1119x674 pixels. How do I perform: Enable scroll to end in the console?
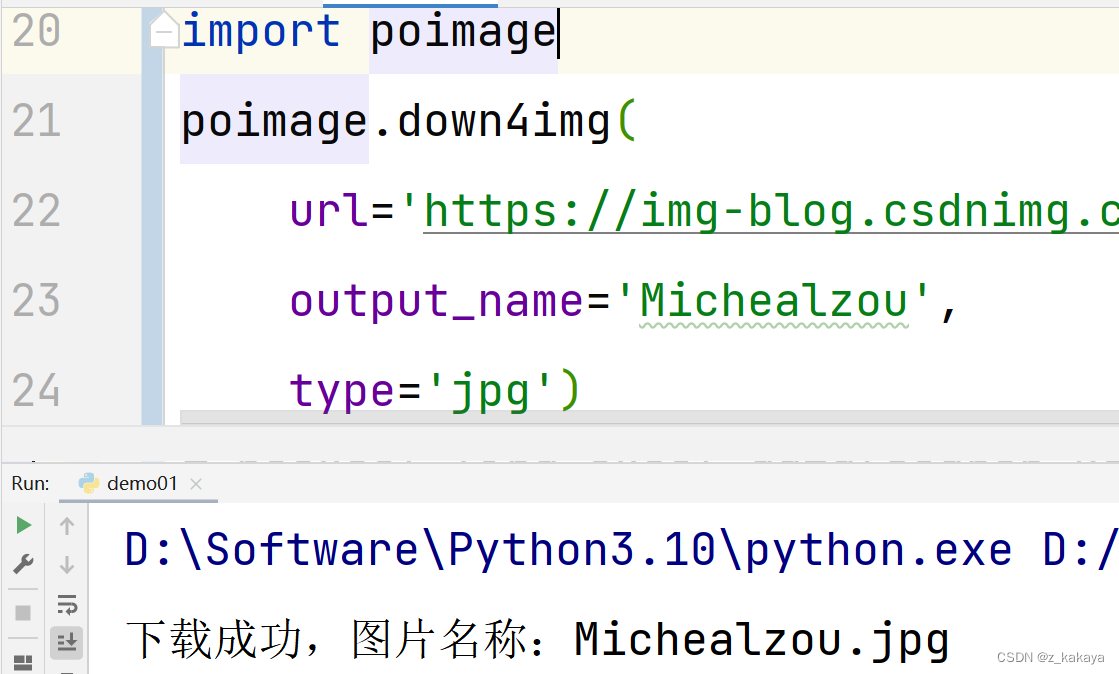tap(67, 643)
